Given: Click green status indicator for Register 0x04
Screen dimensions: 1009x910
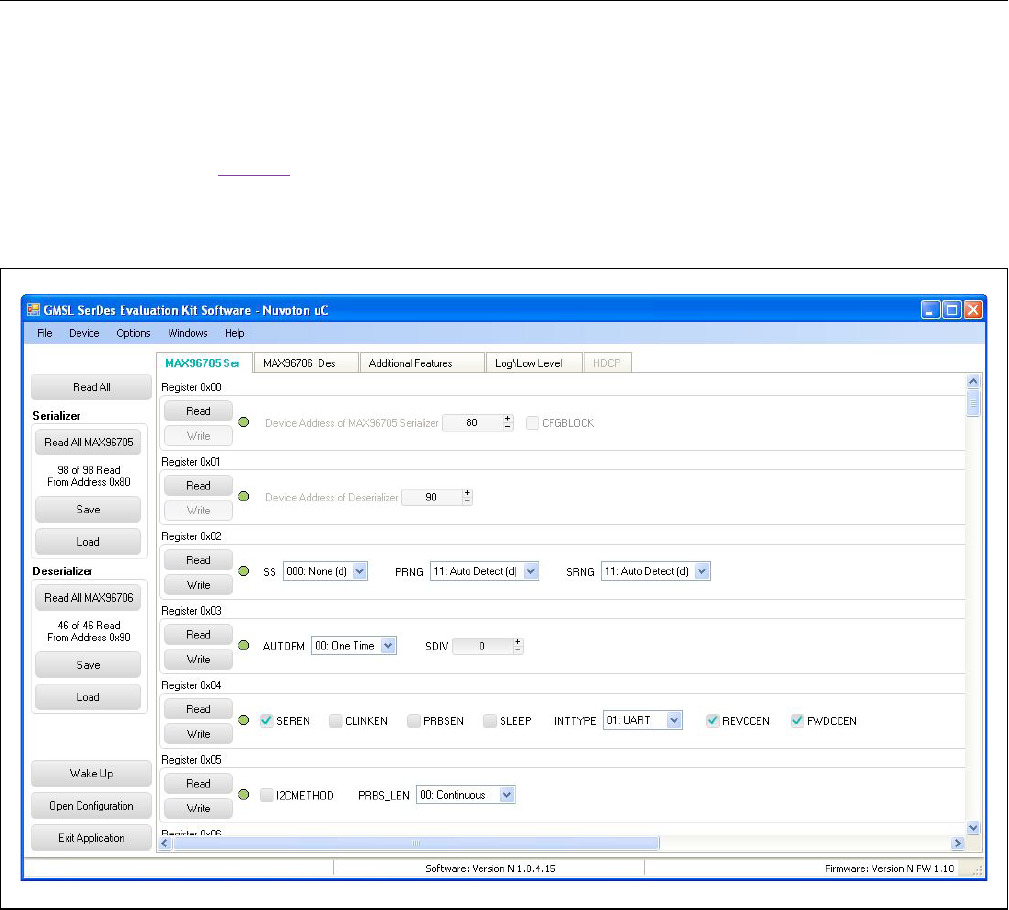Looking at the screenshot, I should pyautogui.click(x=245, y=721).
